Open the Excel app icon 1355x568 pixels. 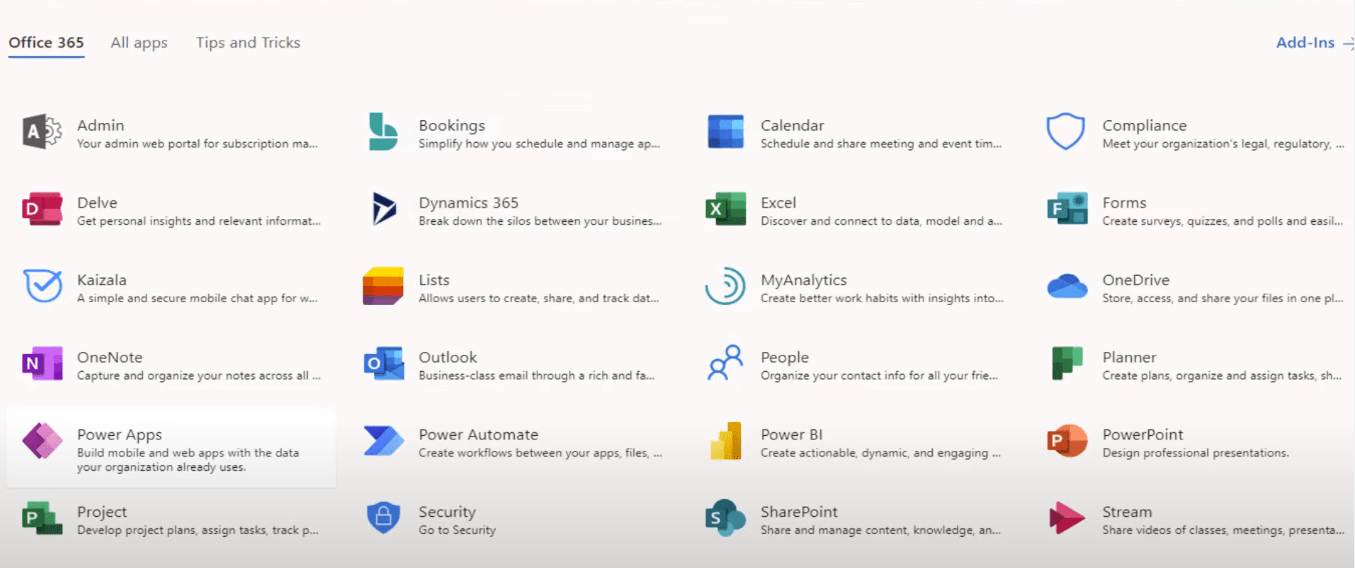(x=726, y=209)
